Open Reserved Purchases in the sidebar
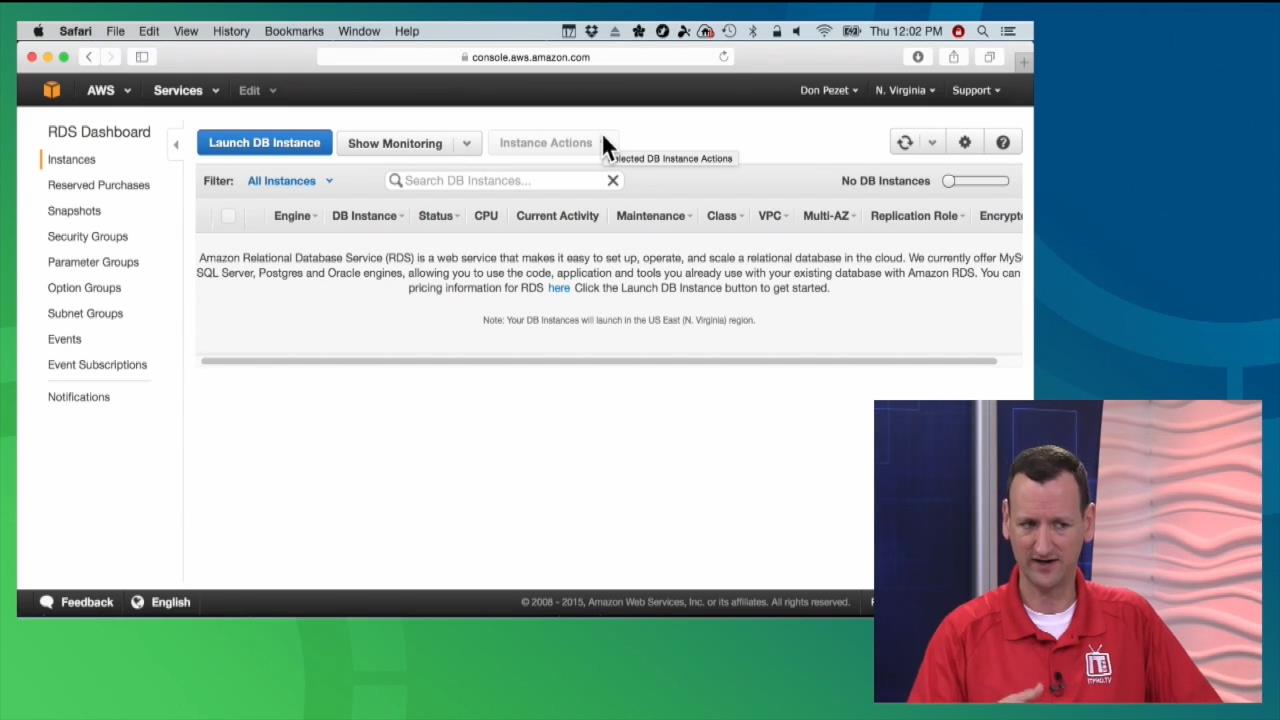This screenshot has height=720, width=1280. 99,185
